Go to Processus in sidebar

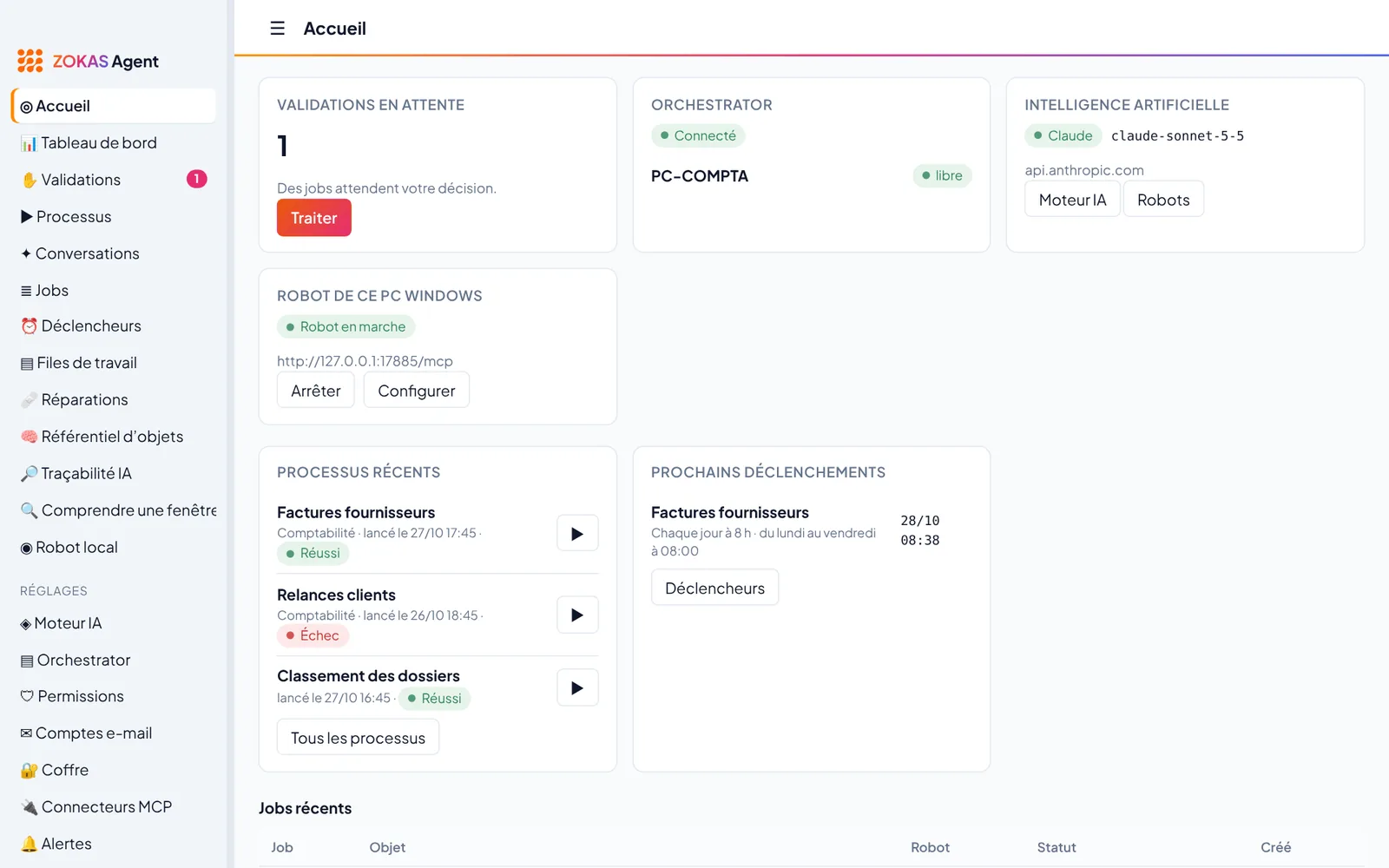[x=114, y=217]
